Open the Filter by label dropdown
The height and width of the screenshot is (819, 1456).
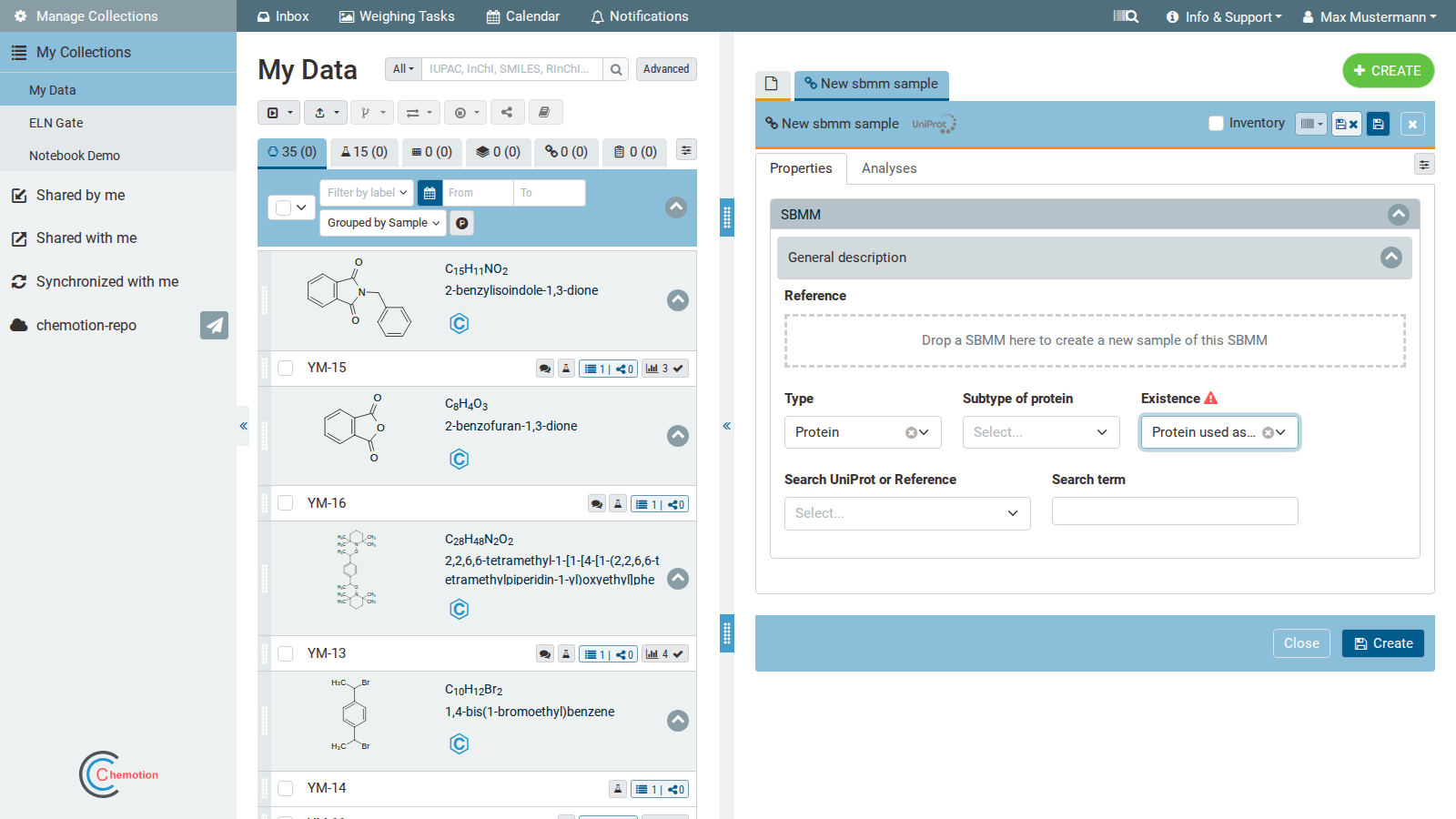click(x=367, y=193)
